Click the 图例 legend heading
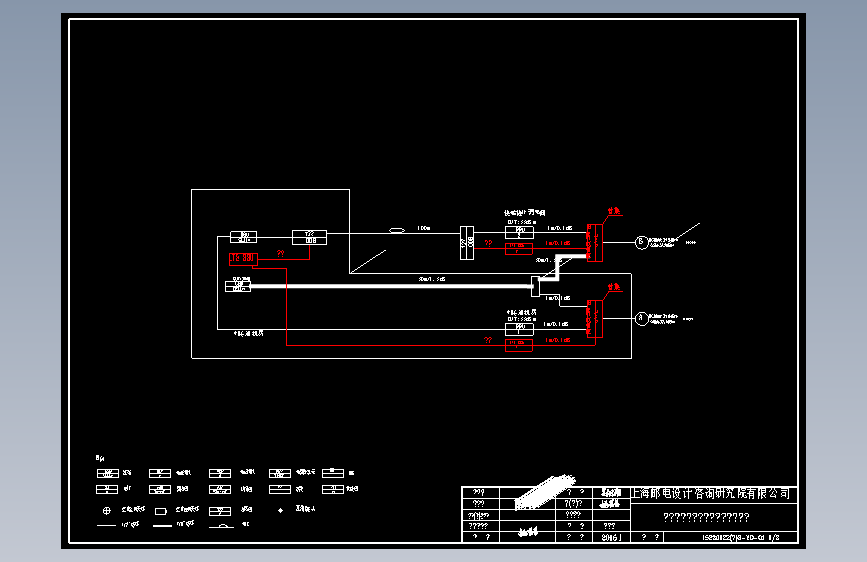The height and width of the screenshot is (562, 867). [100, 458]
